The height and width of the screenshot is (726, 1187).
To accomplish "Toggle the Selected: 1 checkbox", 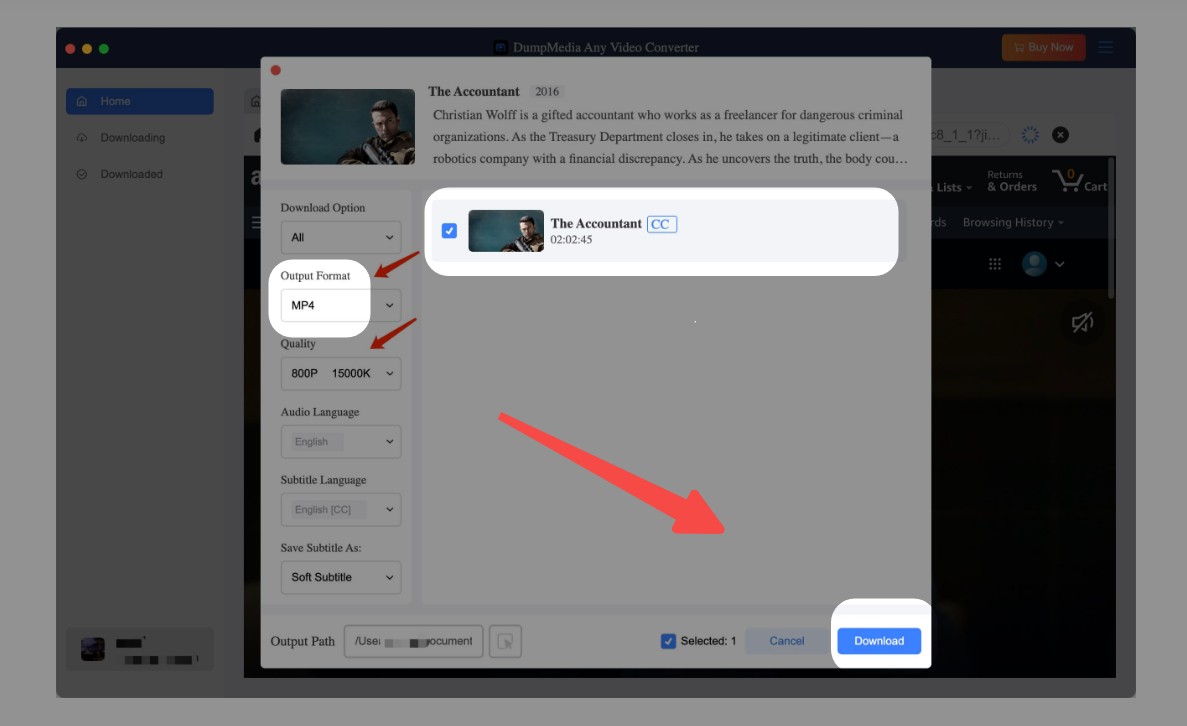I will tap(668, 641).
